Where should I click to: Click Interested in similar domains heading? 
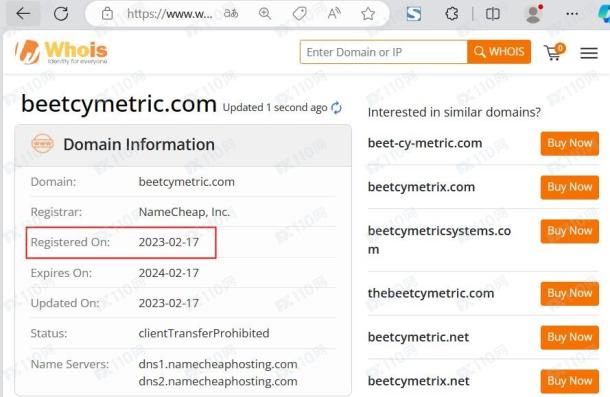(454, 112)
